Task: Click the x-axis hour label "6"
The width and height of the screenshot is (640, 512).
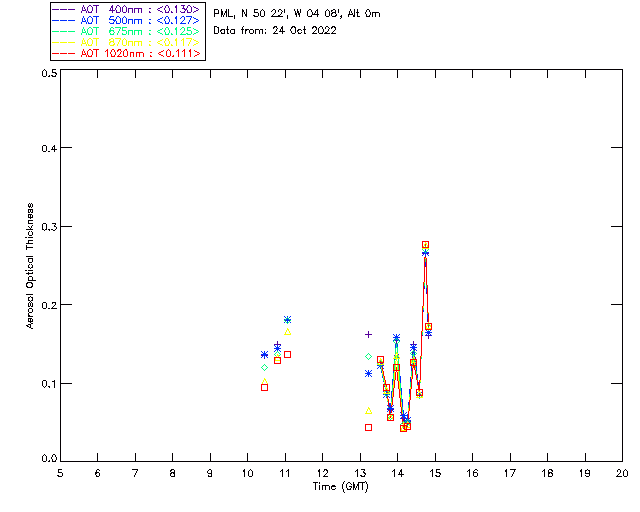Action: click(x=98, y=473)
